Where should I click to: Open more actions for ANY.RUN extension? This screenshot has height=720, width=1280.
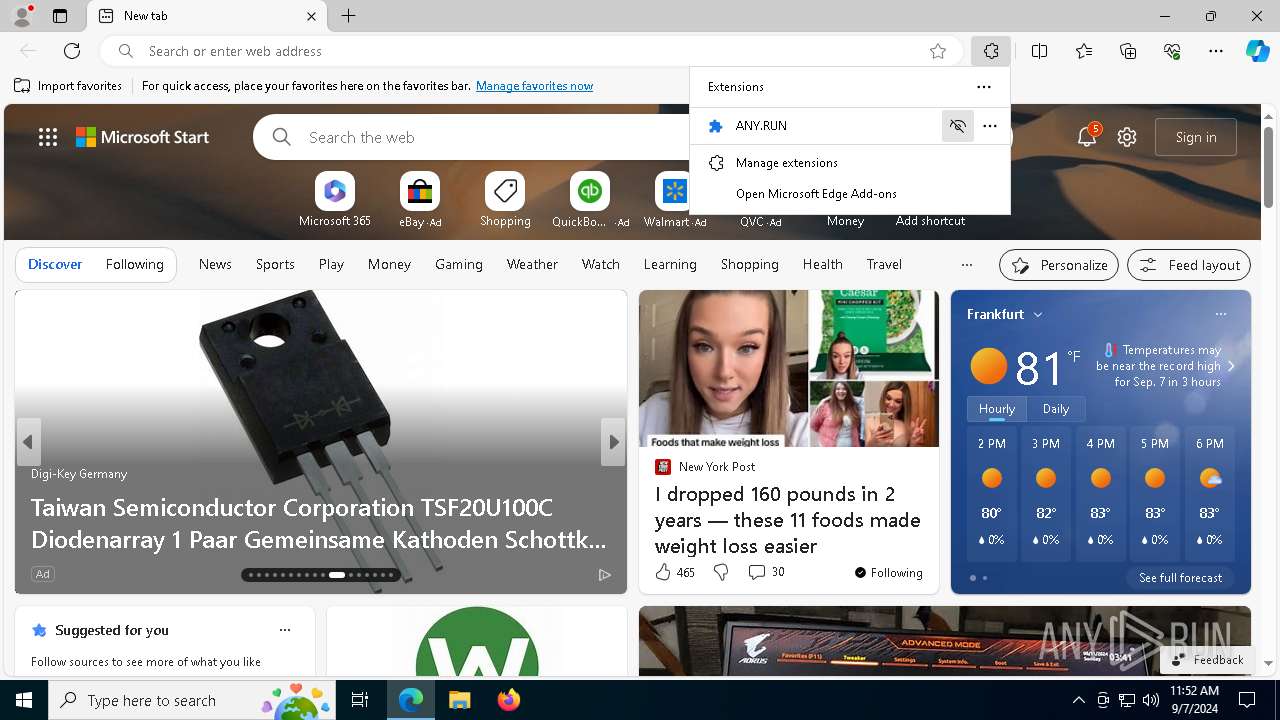990,126
